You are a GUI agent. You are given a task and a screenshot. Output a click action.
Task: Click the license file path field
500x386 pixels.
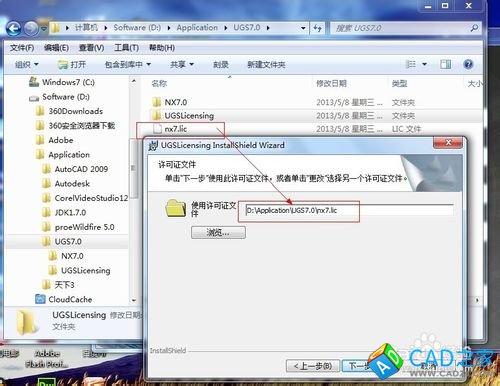[349, 211]
